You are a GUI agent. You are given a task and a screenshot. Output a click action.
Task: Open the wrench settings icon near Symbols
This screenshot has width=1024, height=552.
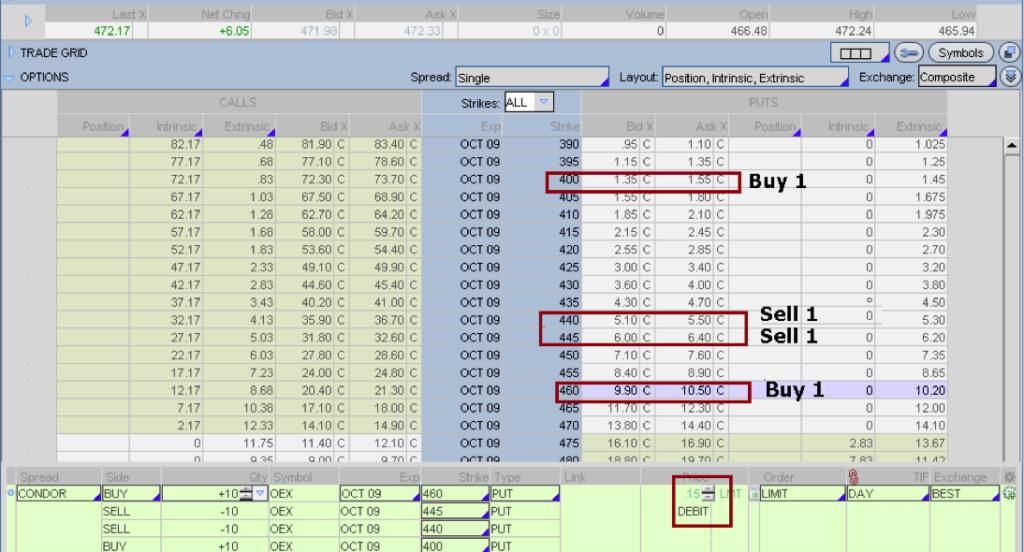908,53
